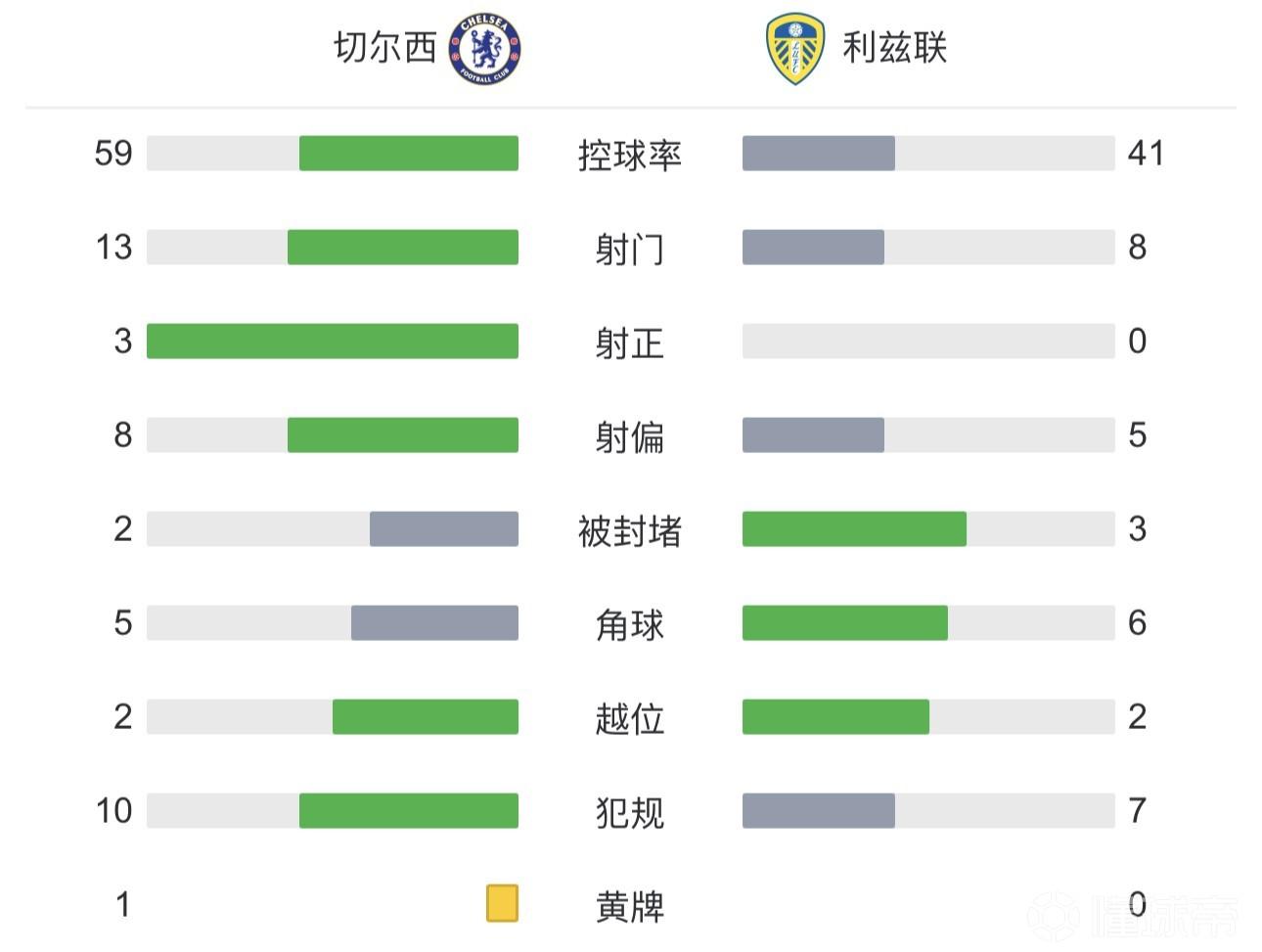Image resolution: width=1262 pixels, height=952 pixels.
Task: Click Chelsea's yellow card icon
Action: pyautogui.click(x=502, y=903)
